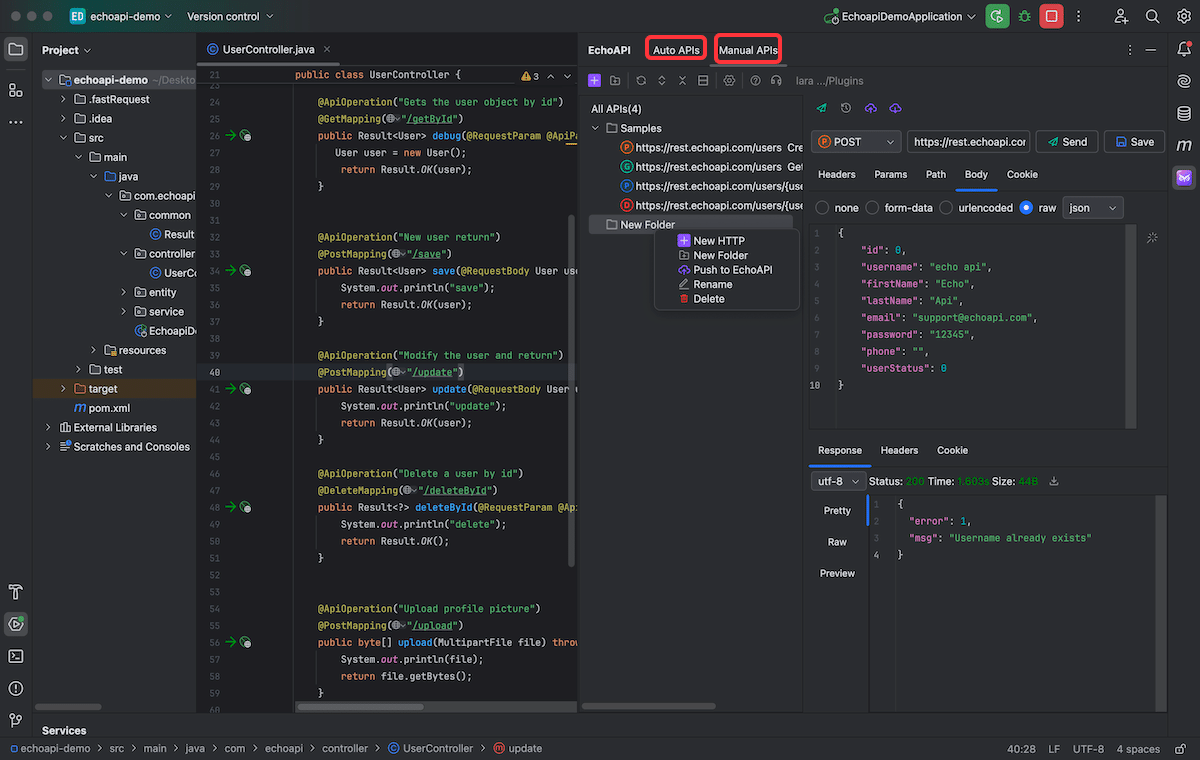The image size is (1200, 760).
Task: Click the paper plane share icon near All APIs
Action: (821, 108)
